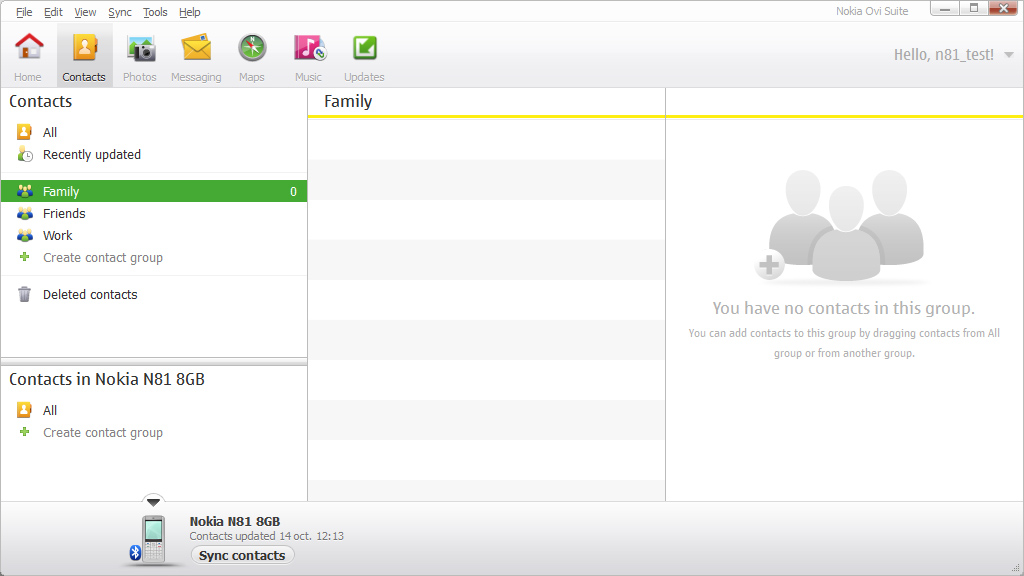Open the File menu

pyautogui.click(x=24, y=12)
